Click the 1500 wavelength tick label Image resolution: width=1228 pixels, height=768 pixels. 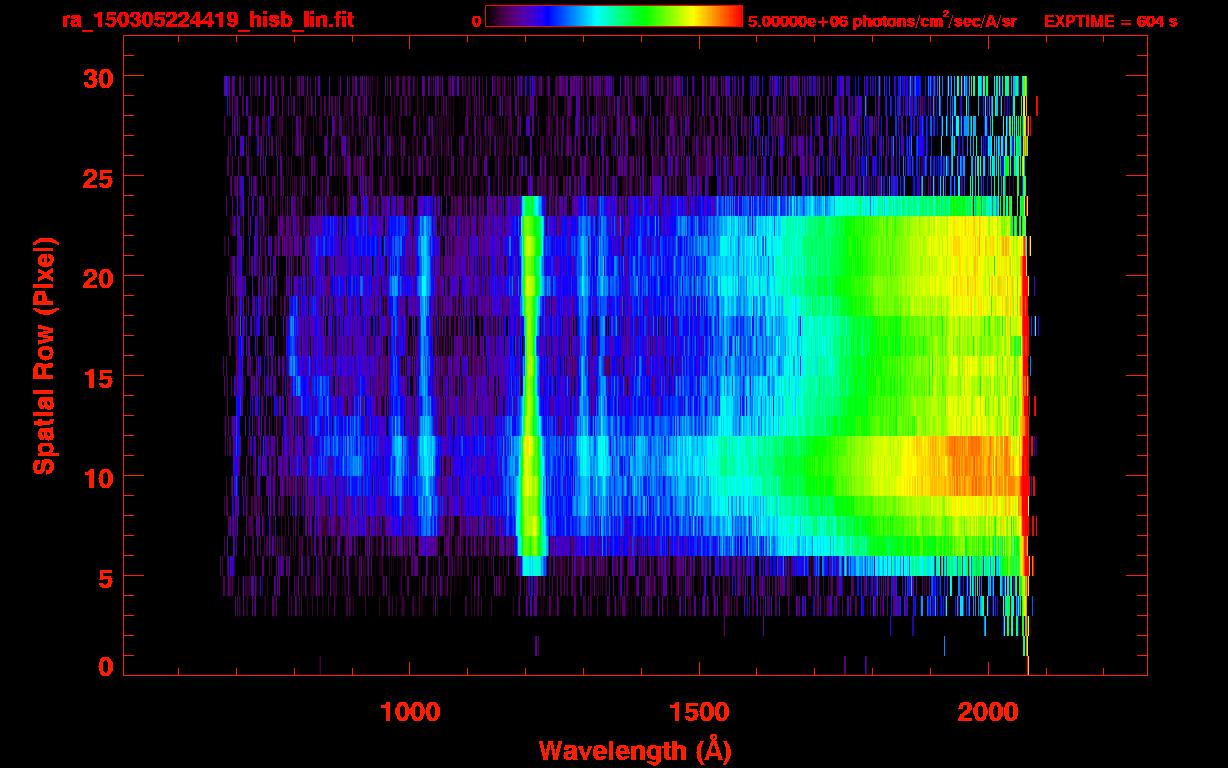tap(699, 711)
